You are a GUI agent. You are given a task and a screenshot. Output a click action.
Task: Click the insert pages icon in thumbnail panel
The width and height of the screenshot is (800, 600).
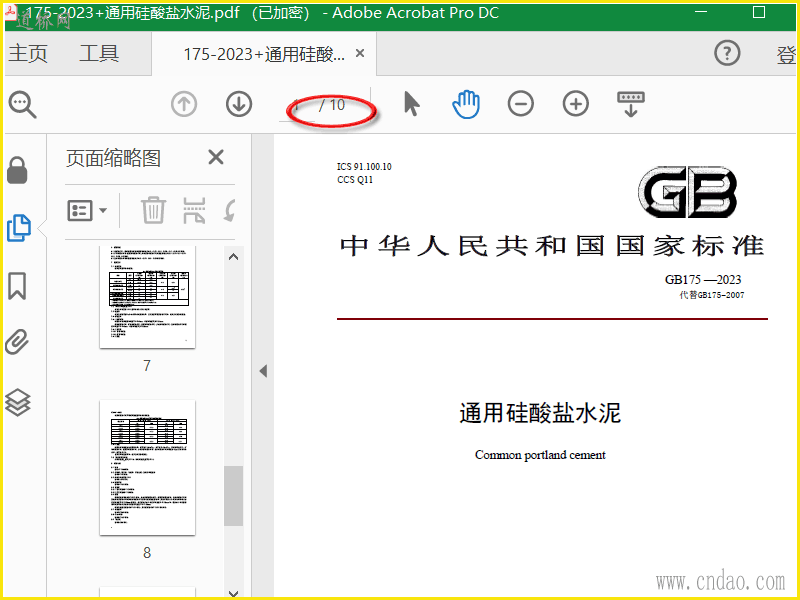point(194,210)
